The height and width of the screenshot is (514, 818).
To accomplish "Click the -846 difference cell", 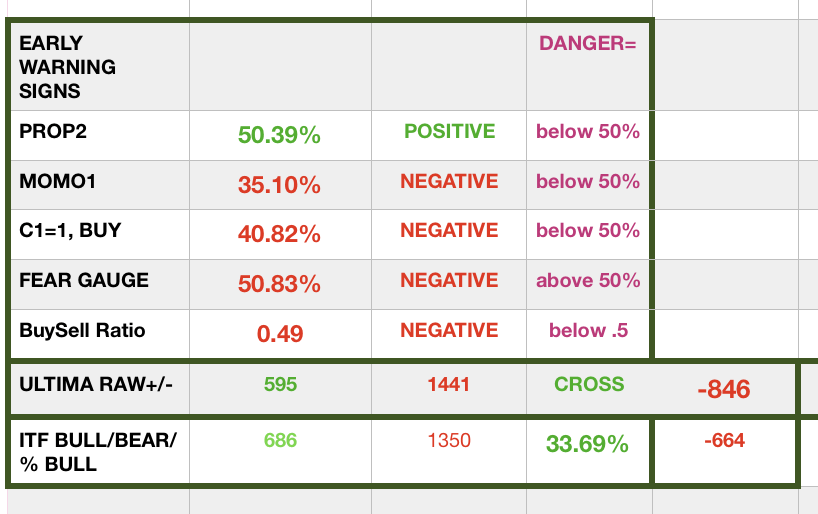I will pyautogui.click(x=725, y=389).
